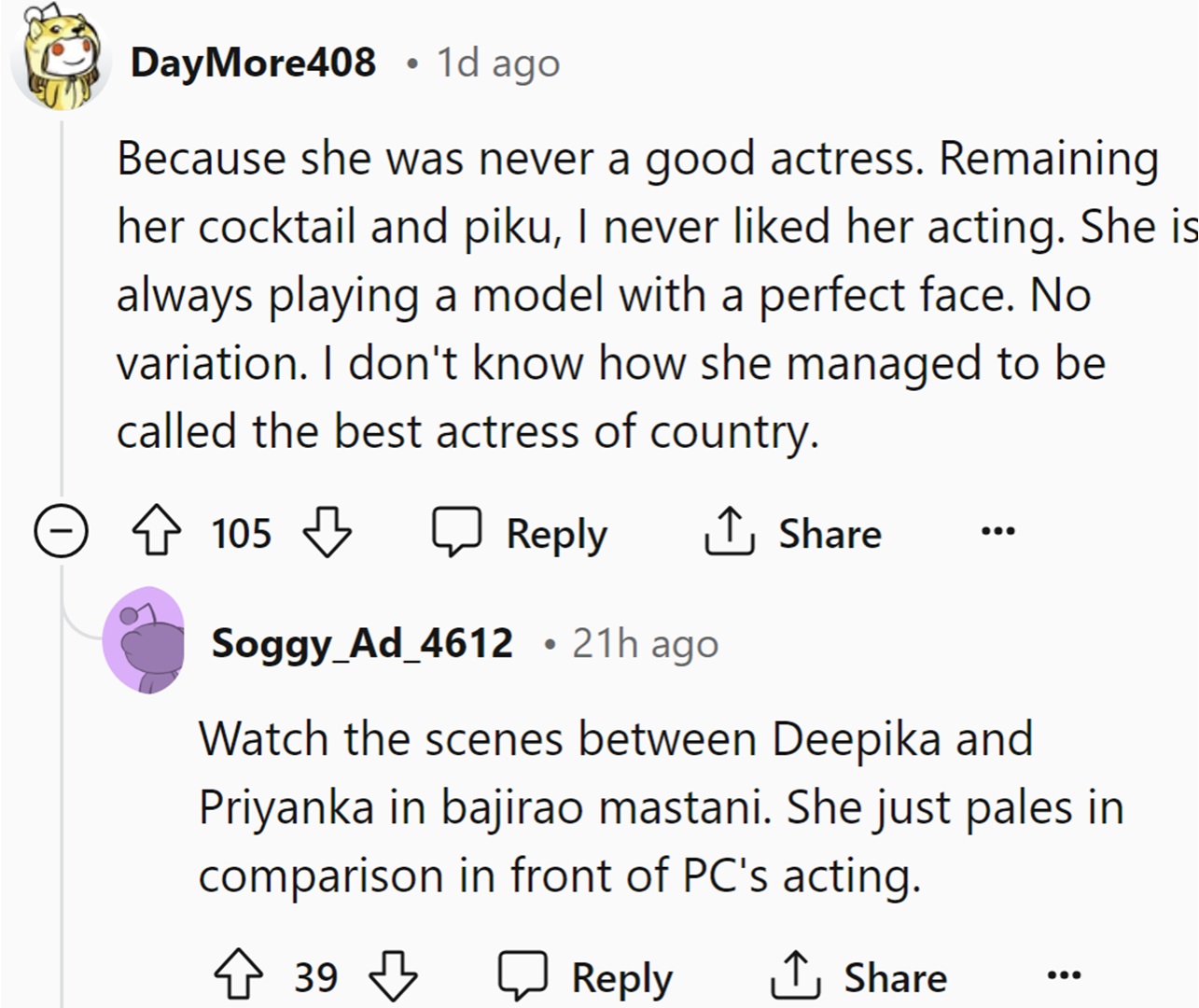Click the share arrow icon under DayMore408's comment
The width and height of the screenshot is (1199, 1008).
click(x=729, y=532)
